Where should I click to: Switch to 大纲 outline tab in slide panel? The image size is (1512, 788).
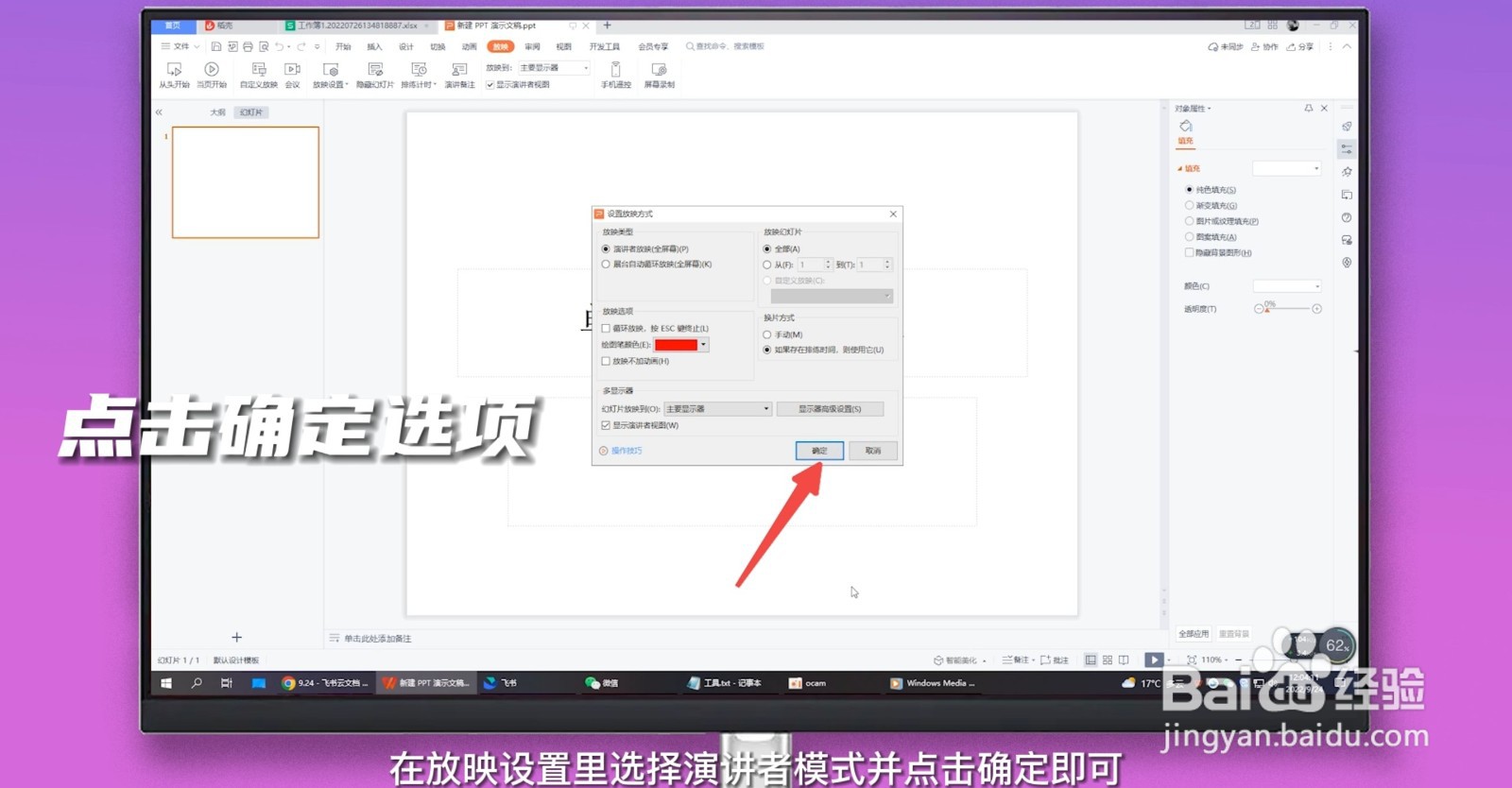(x=217, y=112)
